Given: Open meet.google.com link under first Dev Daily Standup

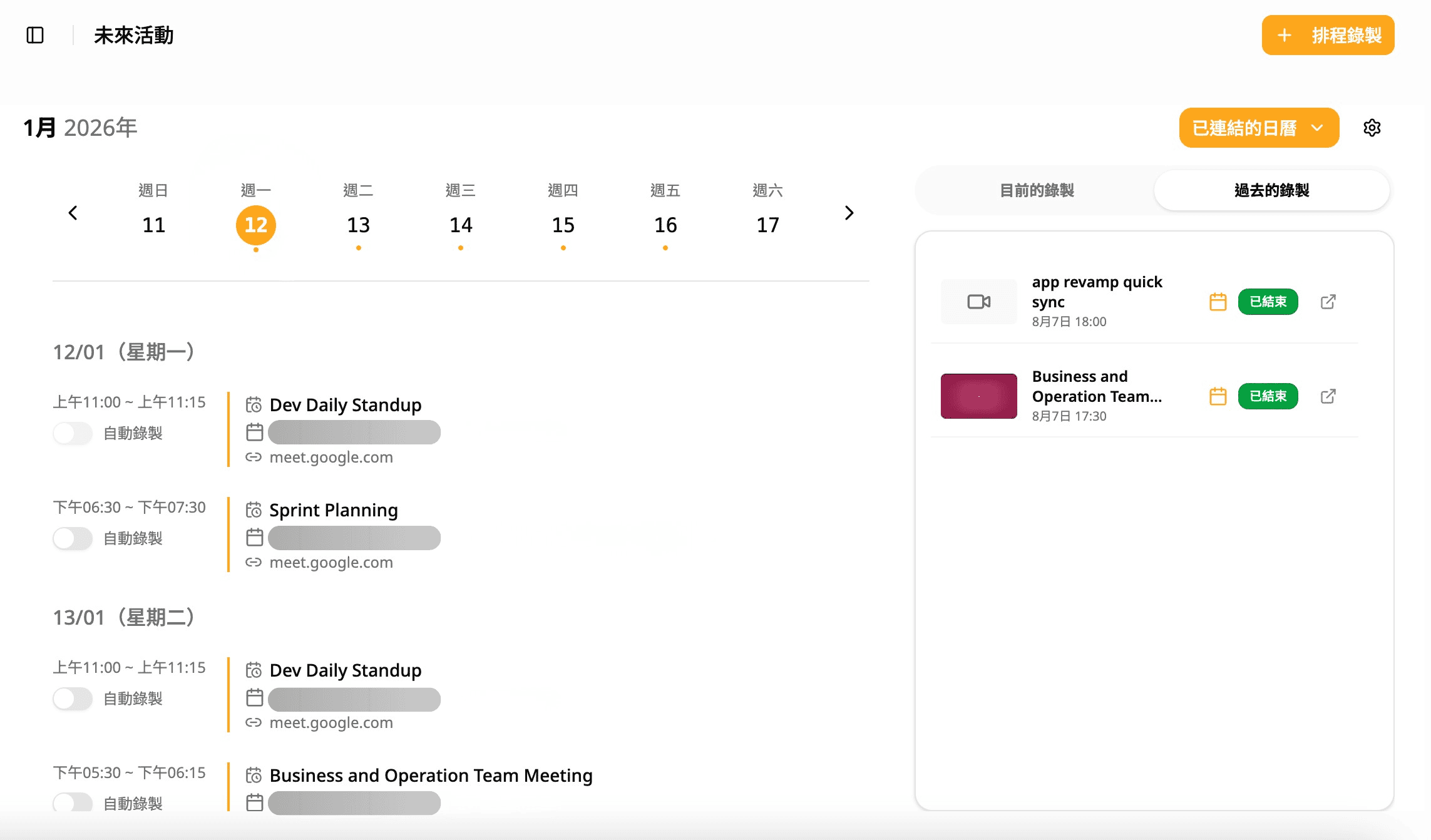Looking at the screenshot, I should [x=331, y=457].
